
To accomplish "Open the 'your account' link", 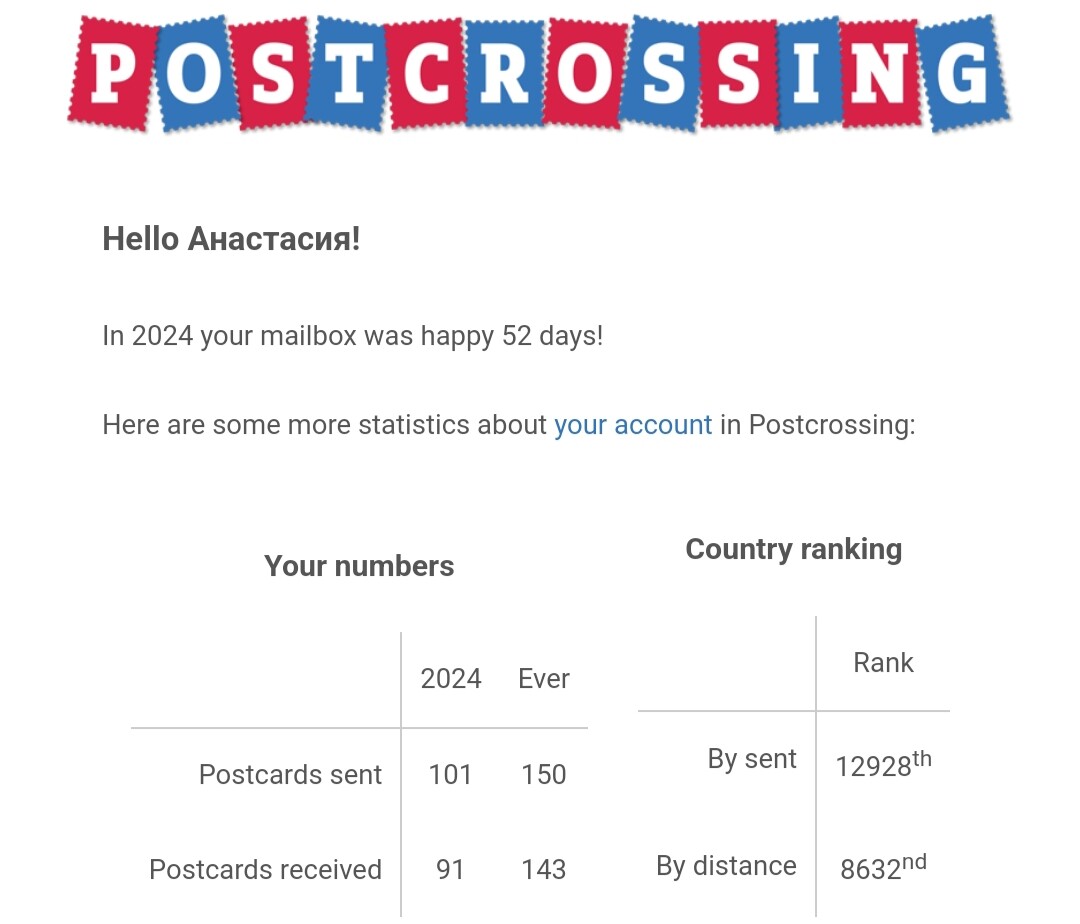I will (x=632, y=425).
